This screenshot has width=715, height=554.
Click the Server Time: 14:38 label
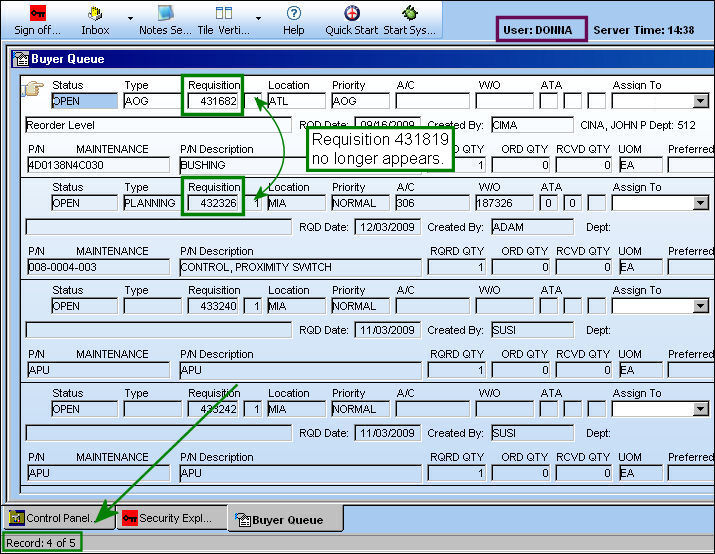coord(643,30)
